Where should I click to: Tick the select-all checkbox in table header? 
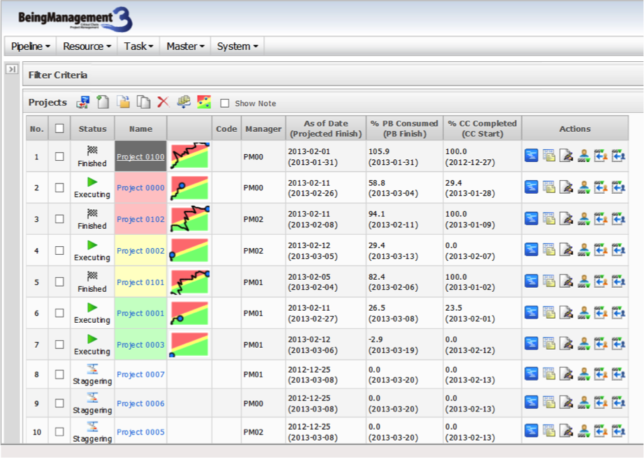[x=59, y=128]
